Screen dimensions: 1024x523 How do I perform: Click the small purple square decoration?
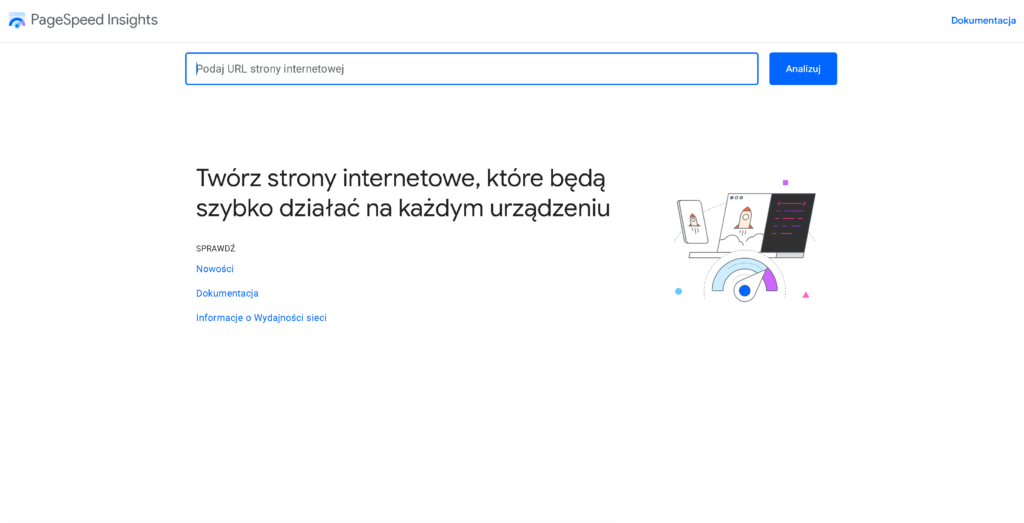(x=785, y=182)
